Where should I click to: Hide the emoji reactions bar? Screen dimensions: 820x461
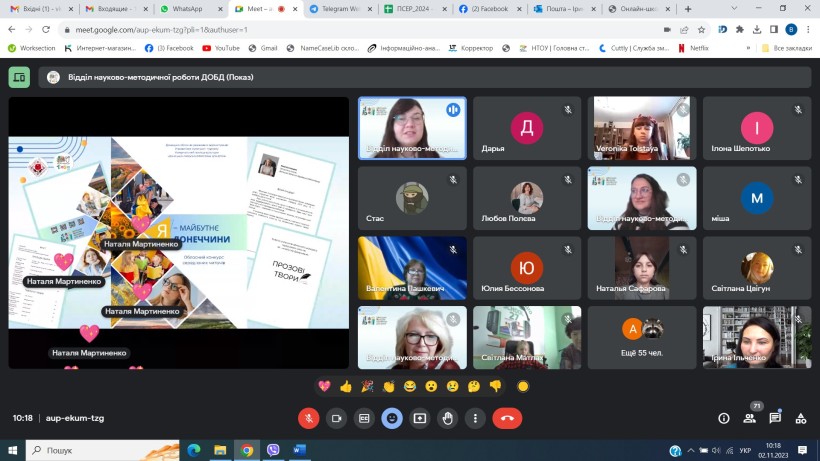(x=392, y=418)
